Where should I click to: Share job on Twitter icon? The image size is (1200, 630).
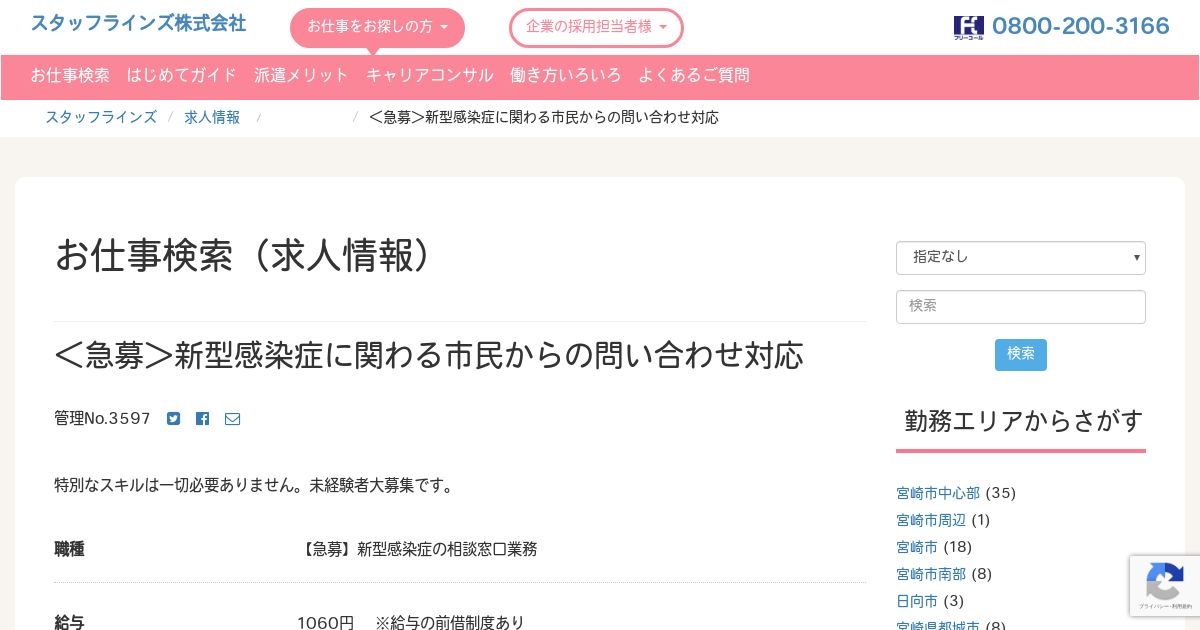(x=174, y=419)
